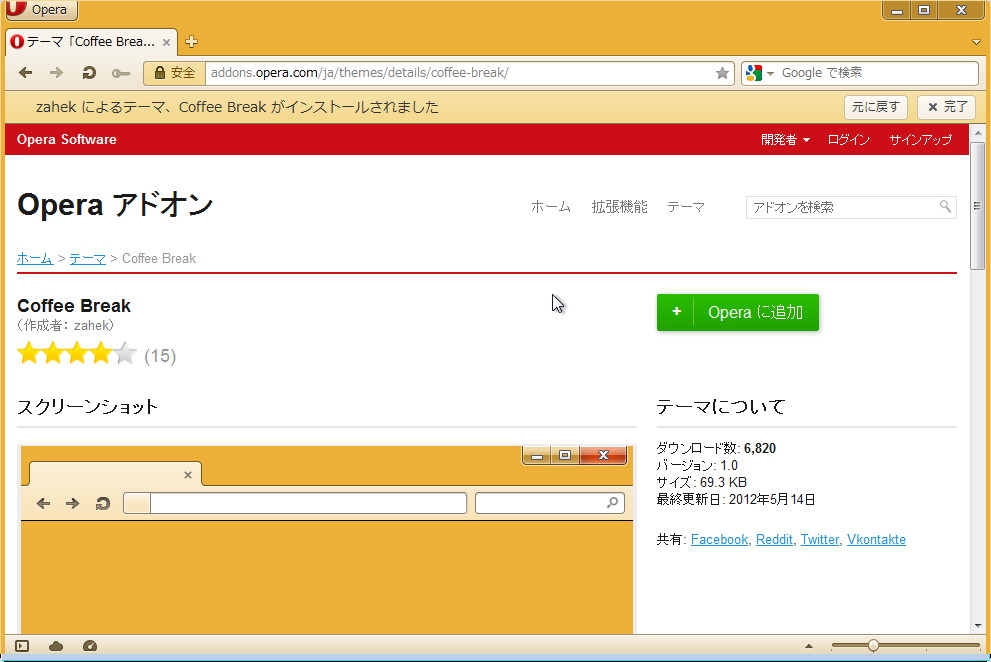Go forward with the forward arrow
The image size is (991, 662).
pyautogui.click(x=57, y=73)
